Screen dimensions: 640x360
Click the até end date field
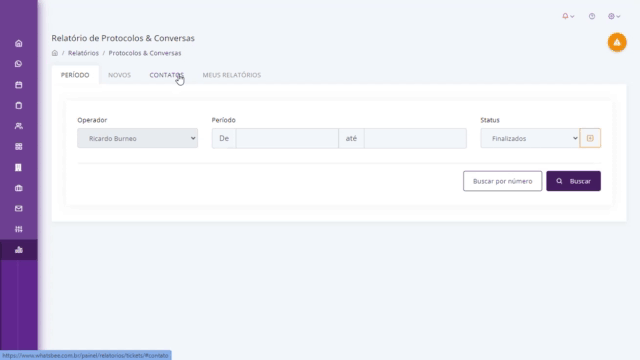(x=415, y=138)
